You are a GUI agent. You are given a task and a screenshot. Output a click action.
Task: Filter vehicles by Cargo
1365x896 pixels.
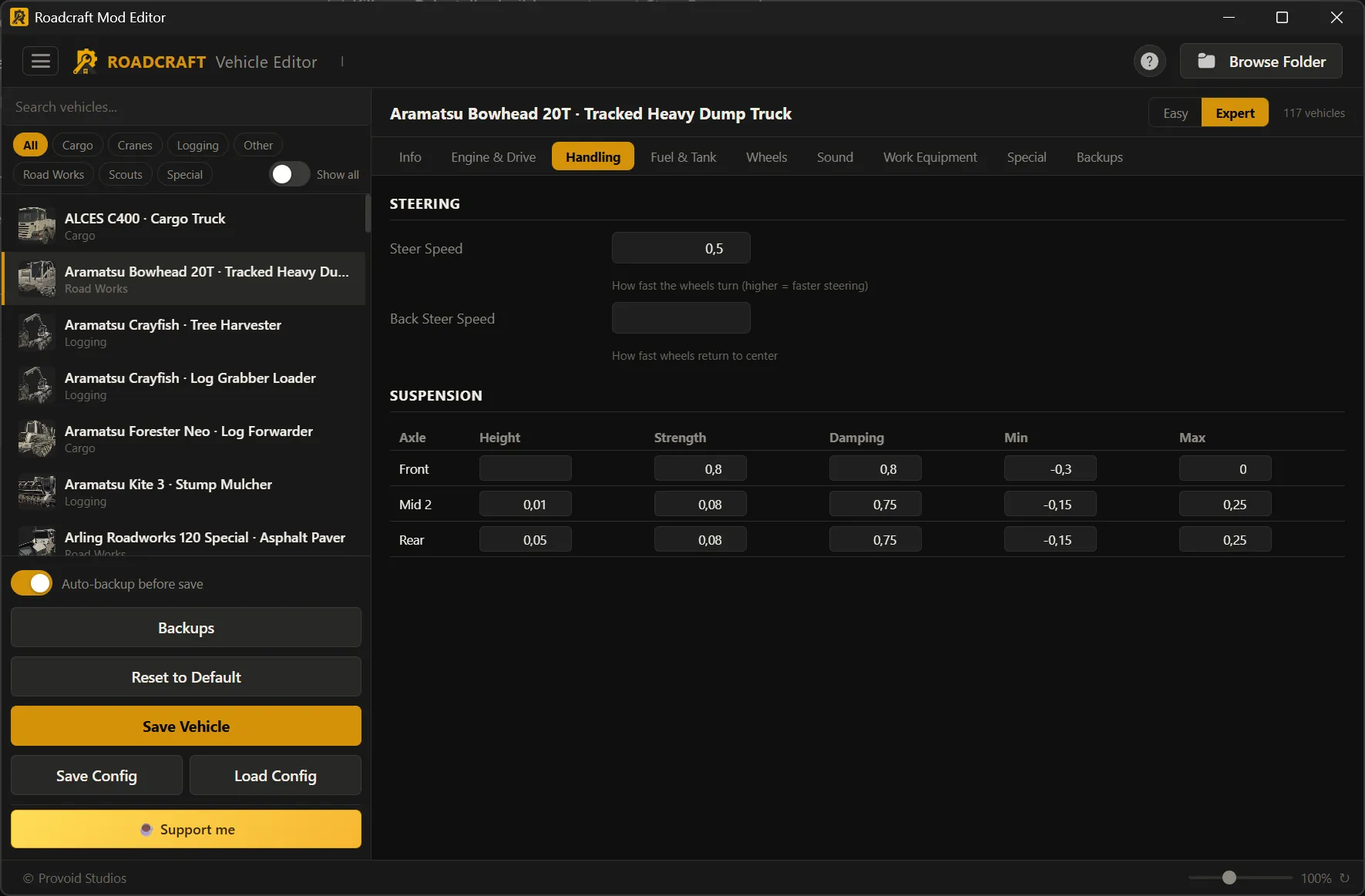click(77, 145)
